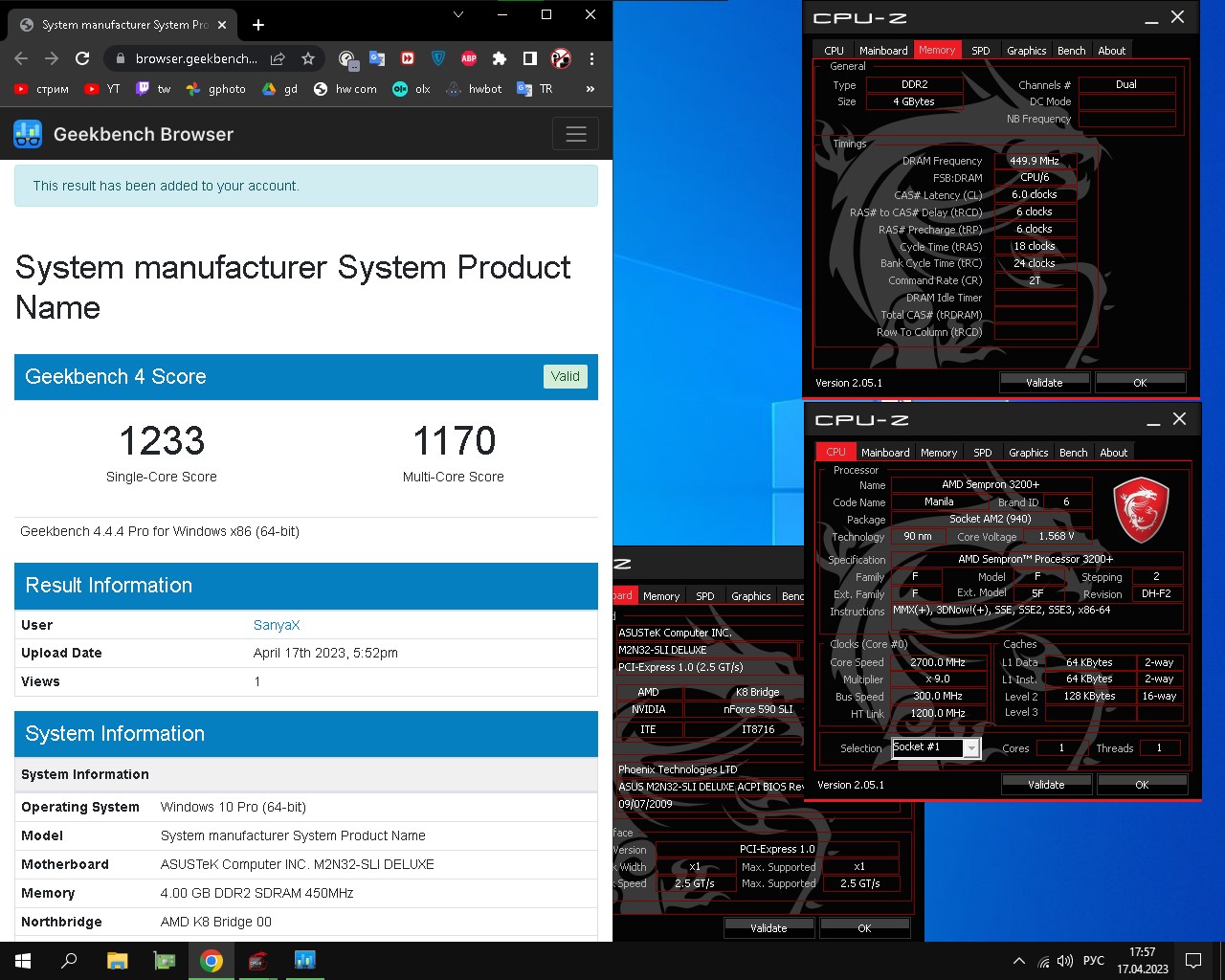
Task: Open Windows taskbar search
Action: pos(69,961)
